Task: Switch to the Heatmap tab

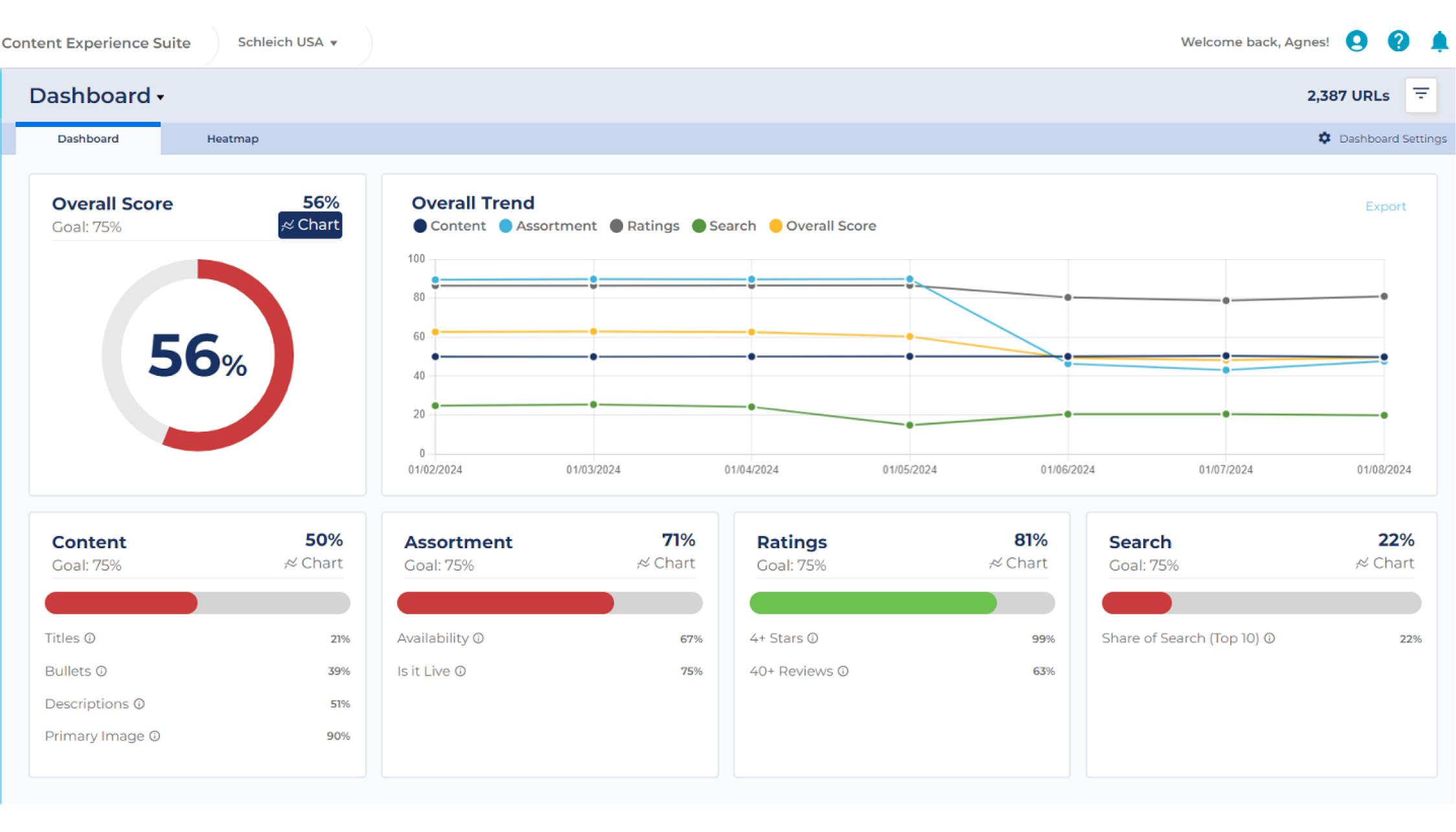Action: tap(233, 139)
